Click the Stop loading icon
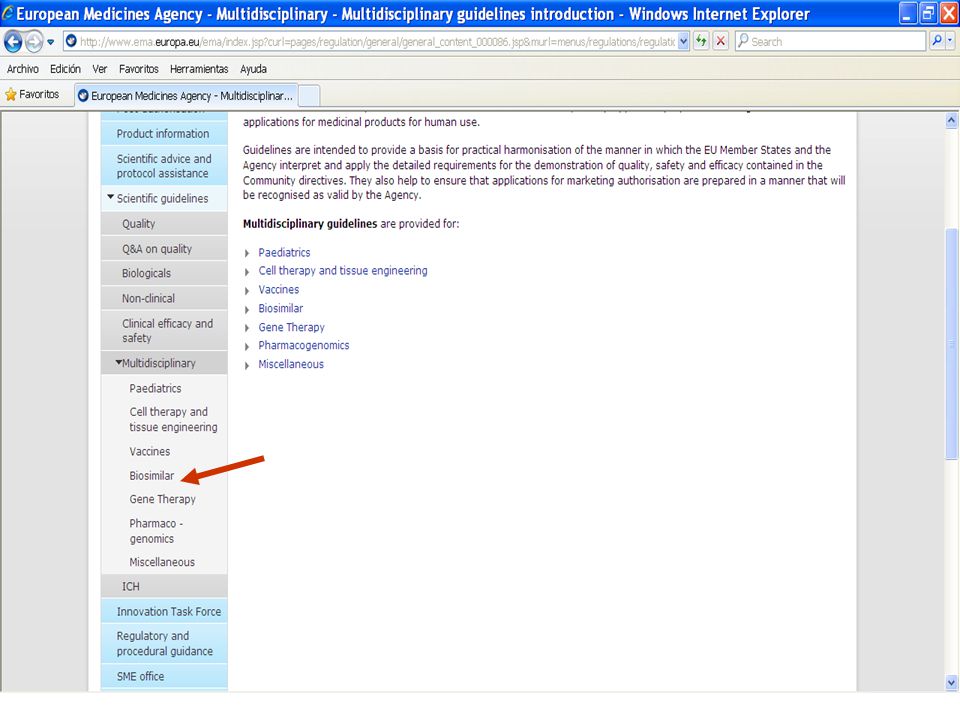Screen dimensions: 960x720 pos(721,41)
